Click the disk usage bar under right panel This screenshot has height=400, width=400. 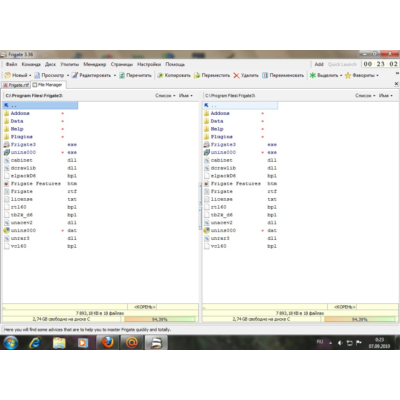pyautogui.click(x=360, y=319)
